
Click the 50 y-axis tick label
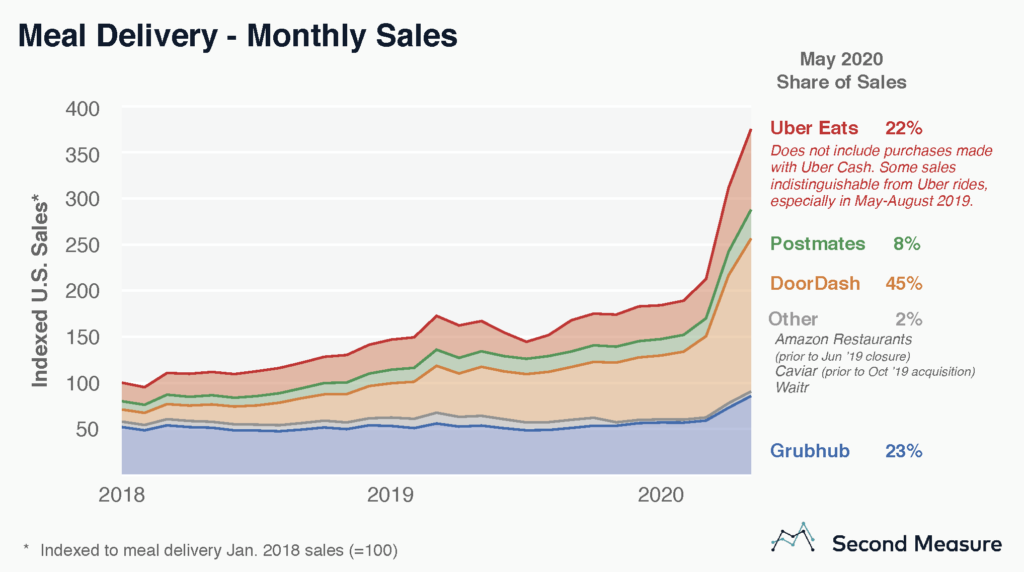click(90, 429)
